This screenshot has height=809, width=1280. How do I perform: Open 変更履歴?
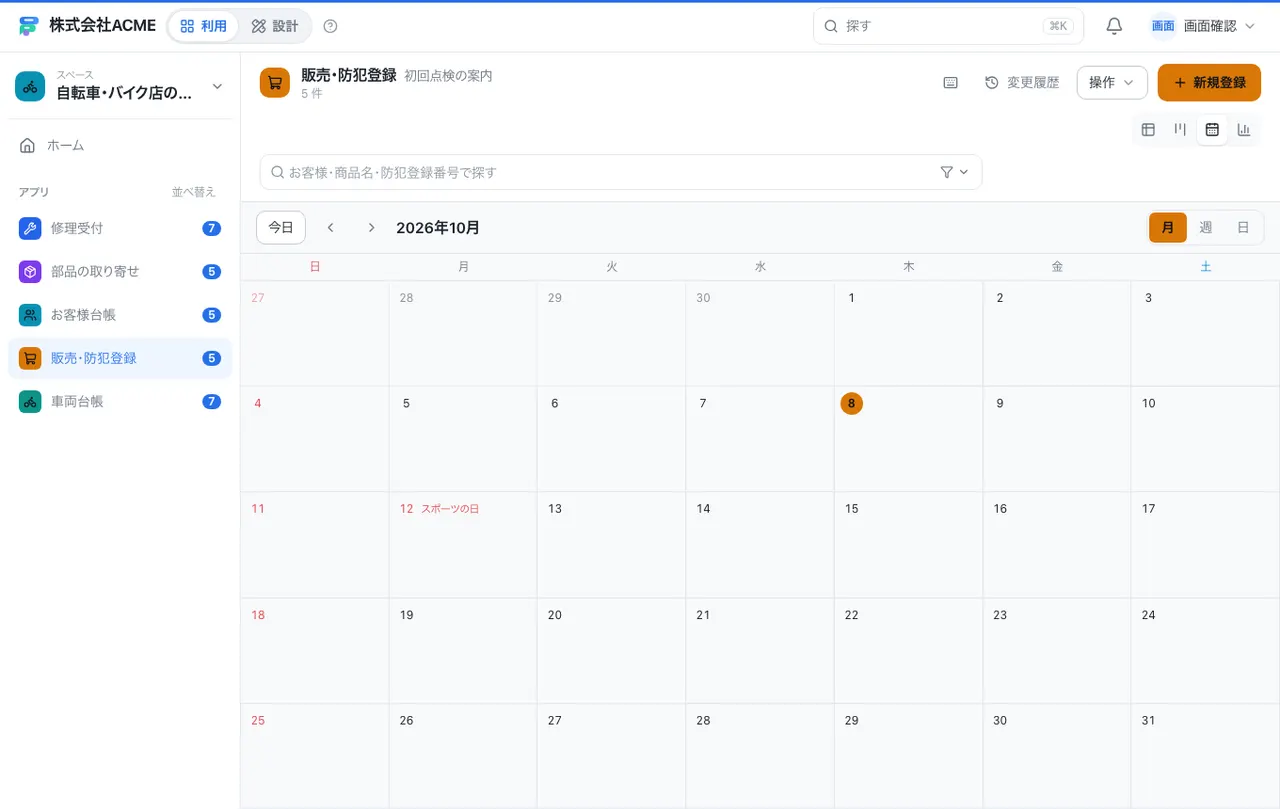[x=1022, y=83]
